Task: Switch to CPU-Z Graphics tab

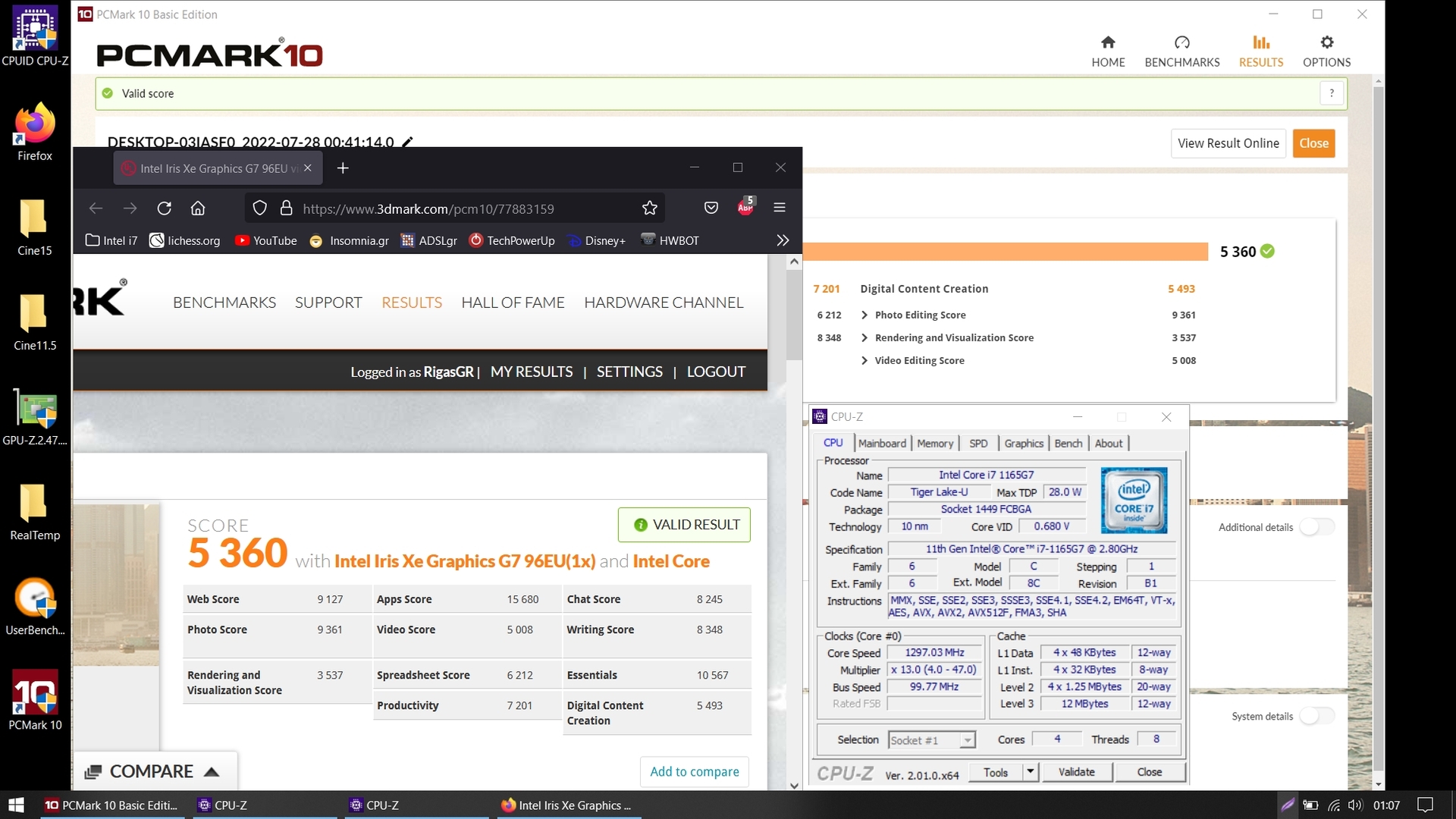Action: tap(1024, 444)
